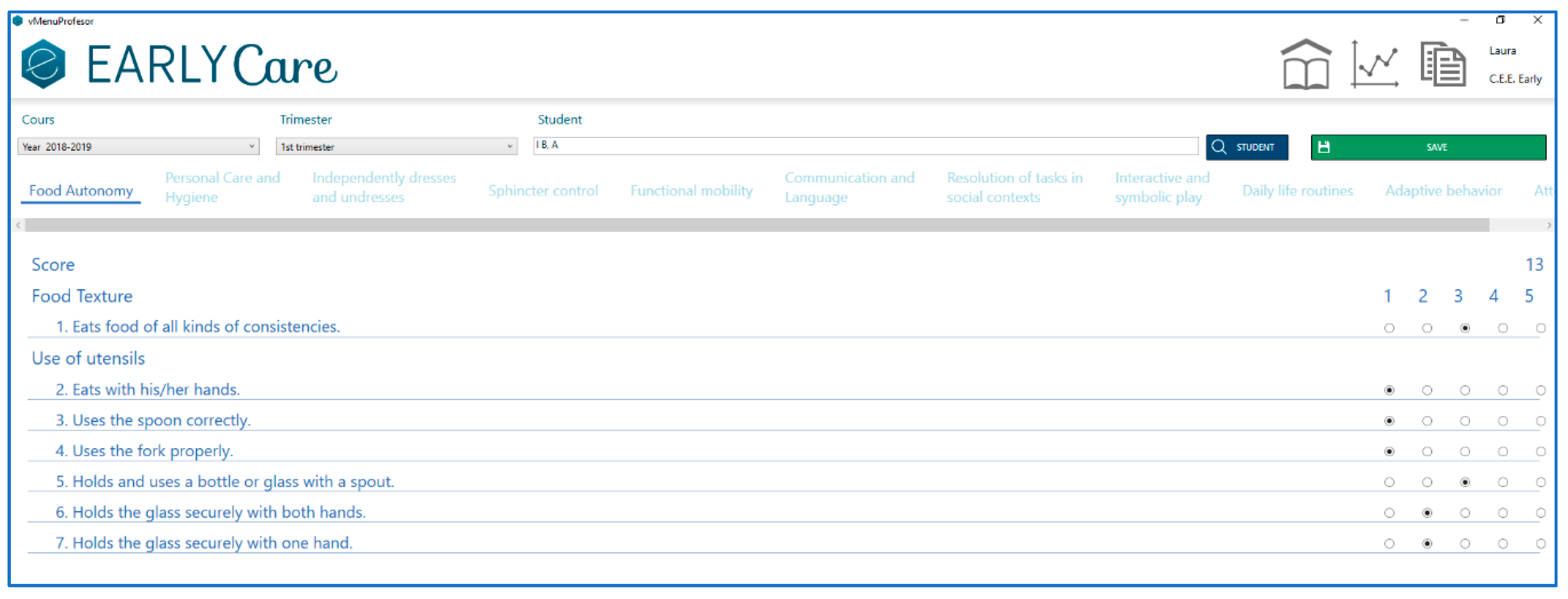The height and width of the screenshot is (599, 1568).
Task: Expand the Cours year dropdown
Action: [x=251, y=147]
